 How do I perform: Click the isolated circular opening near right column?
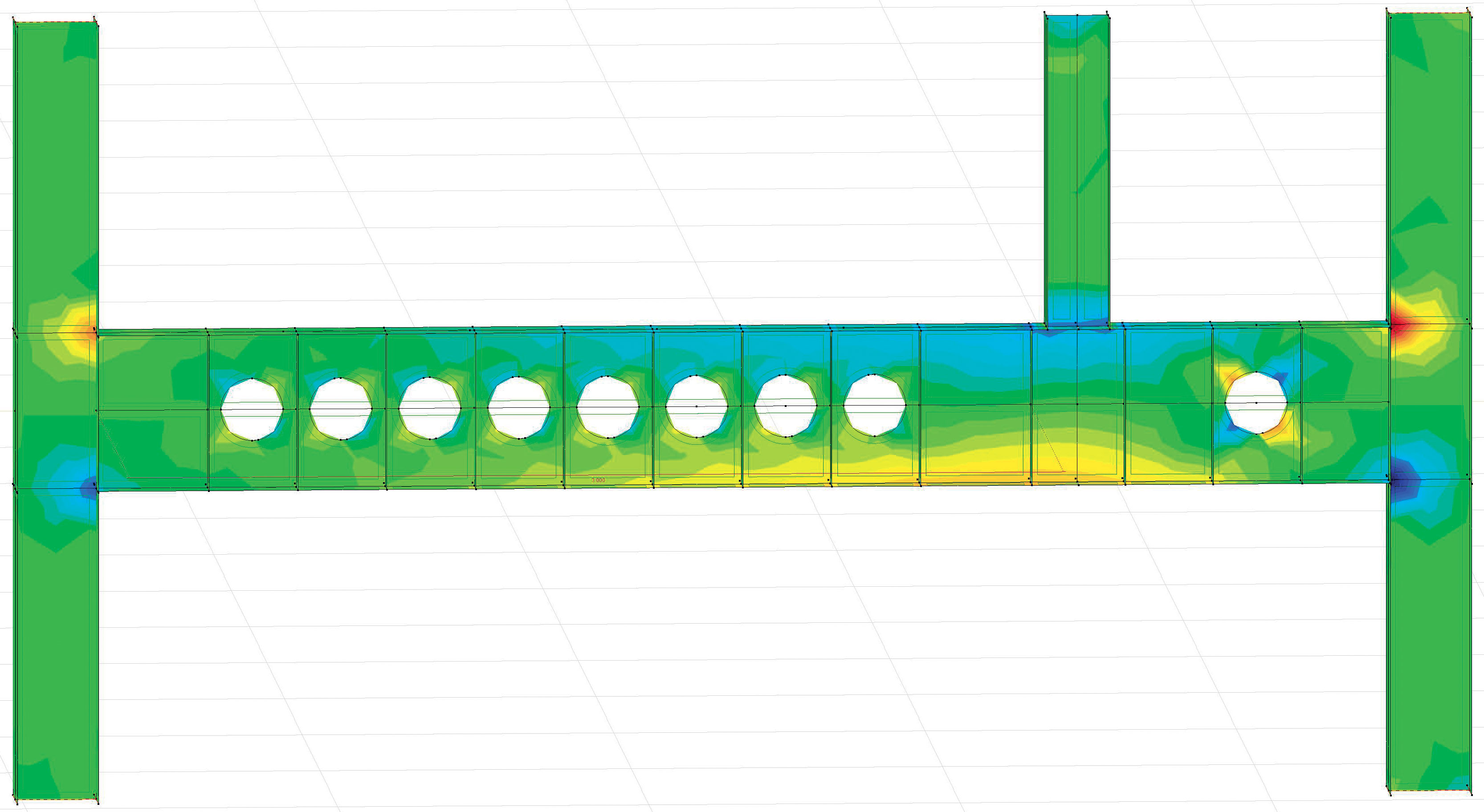1256,402
